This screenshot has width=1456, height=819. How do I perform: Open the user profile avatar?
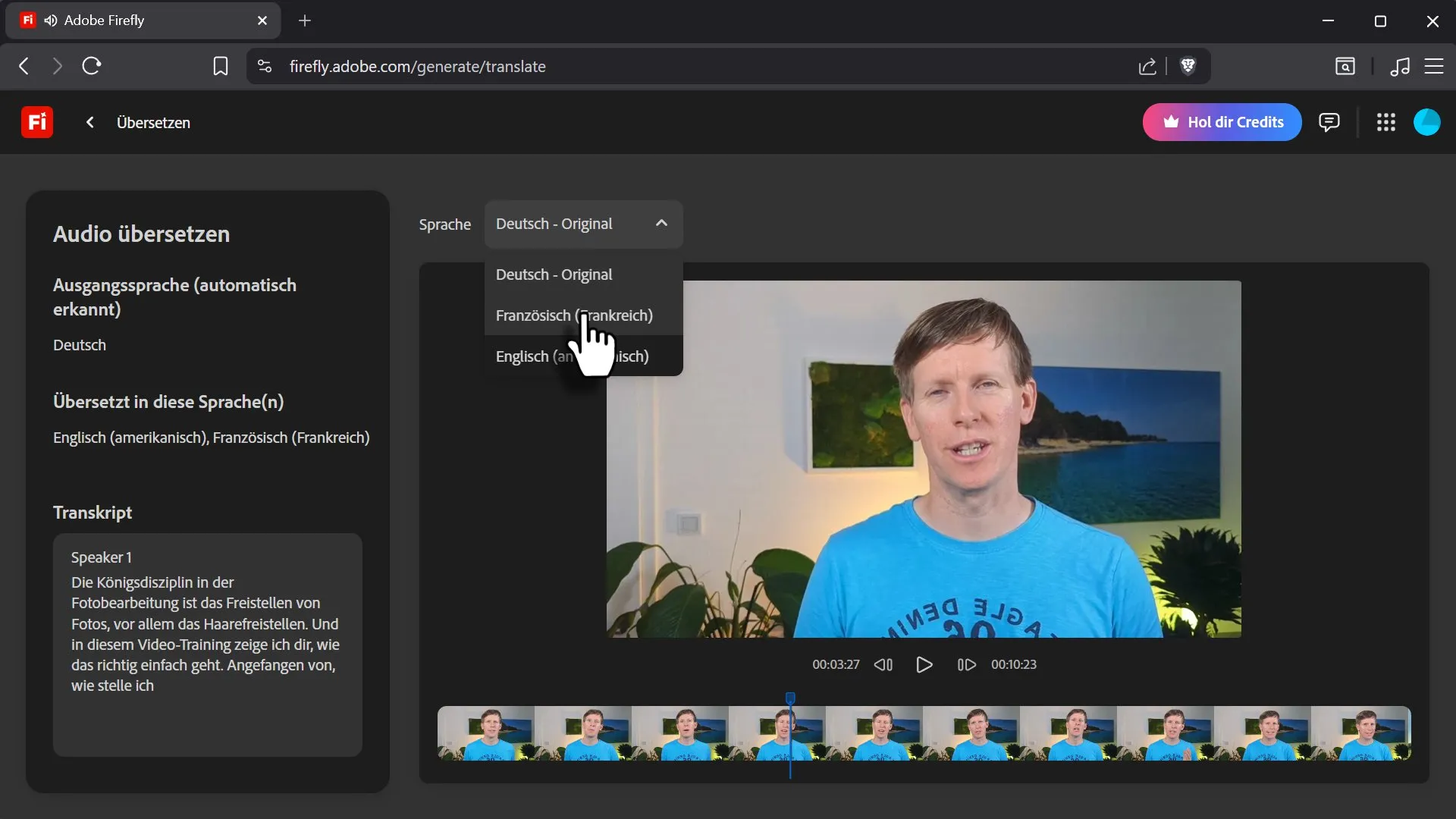click(1426, 122)
